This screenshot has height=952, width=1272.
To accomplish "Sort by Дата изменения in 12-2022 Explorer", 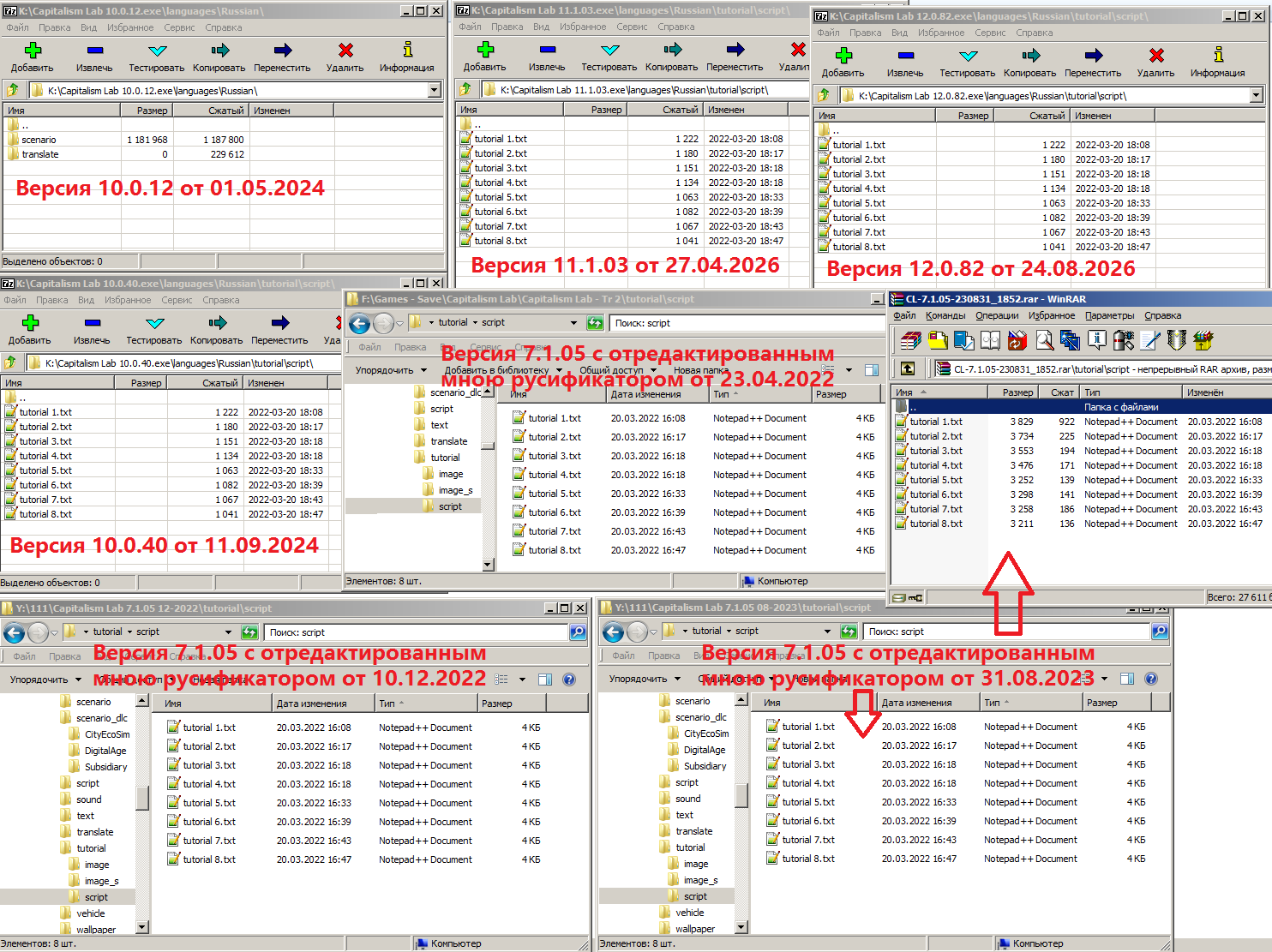I will pyautogui.click(x=322, y=704).
